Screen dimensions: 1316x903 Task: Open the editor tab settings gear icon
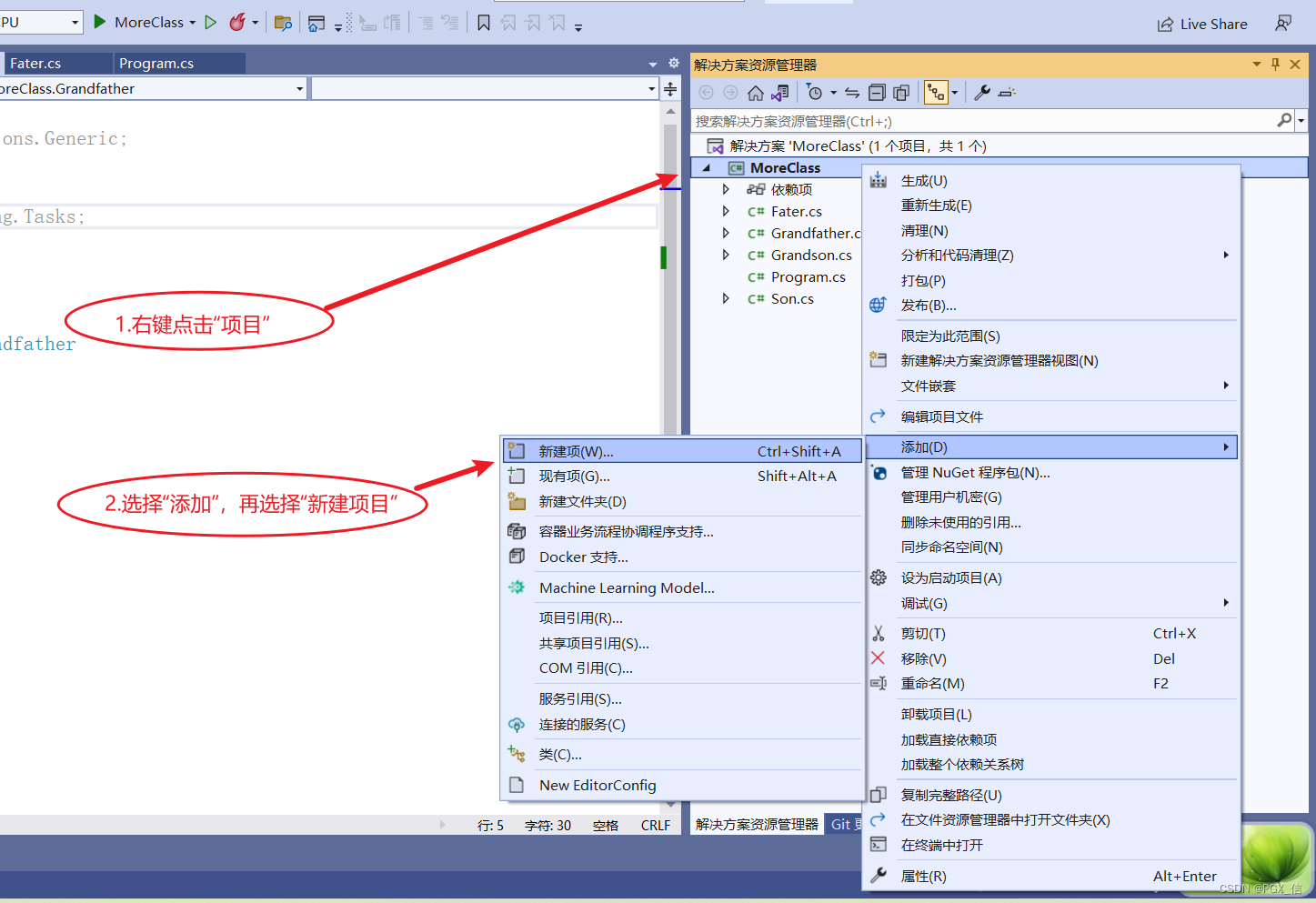click(x=674, y=63)
